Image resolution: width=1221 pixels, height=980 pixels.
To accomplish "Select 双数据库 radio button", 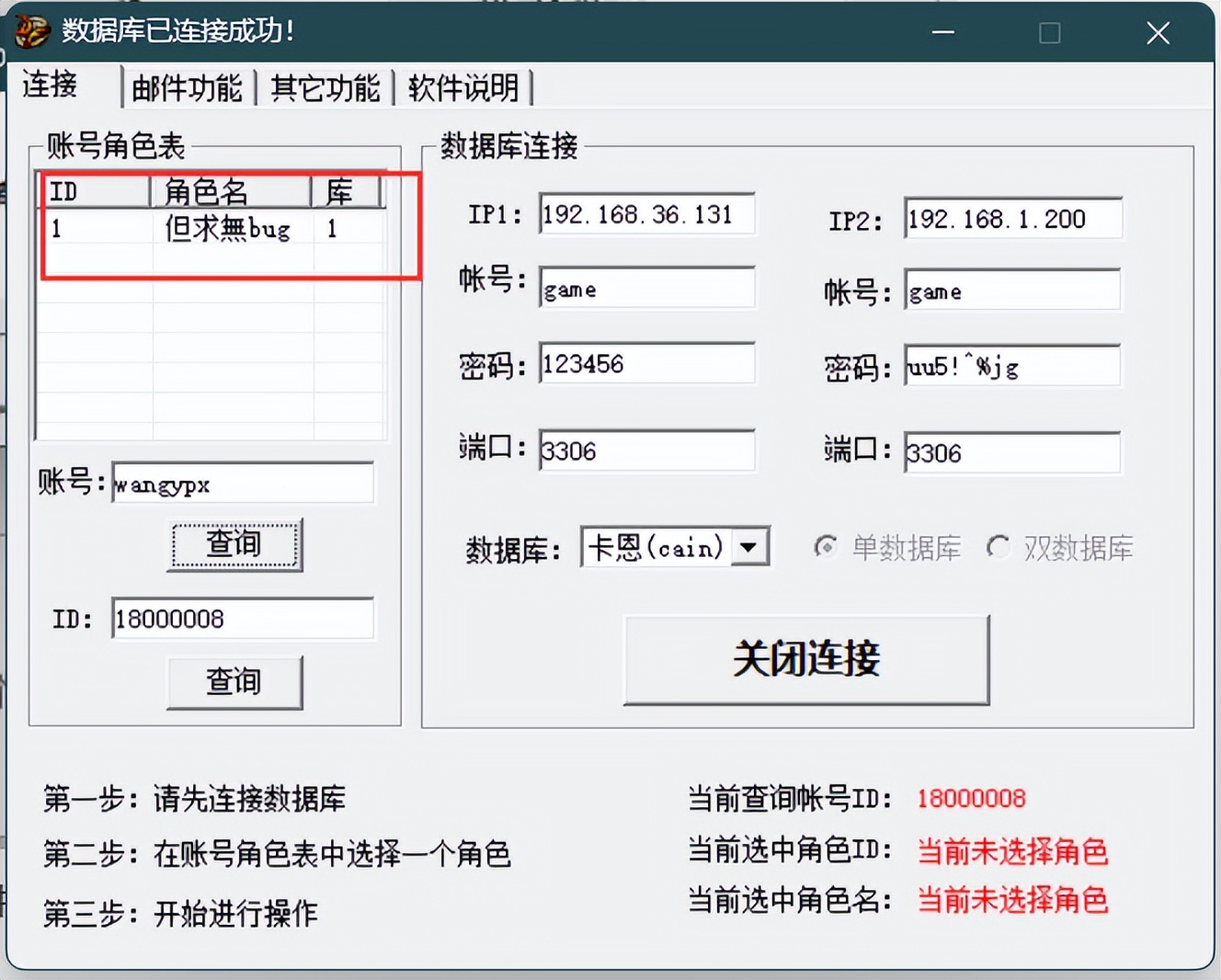I will point(998,547).
